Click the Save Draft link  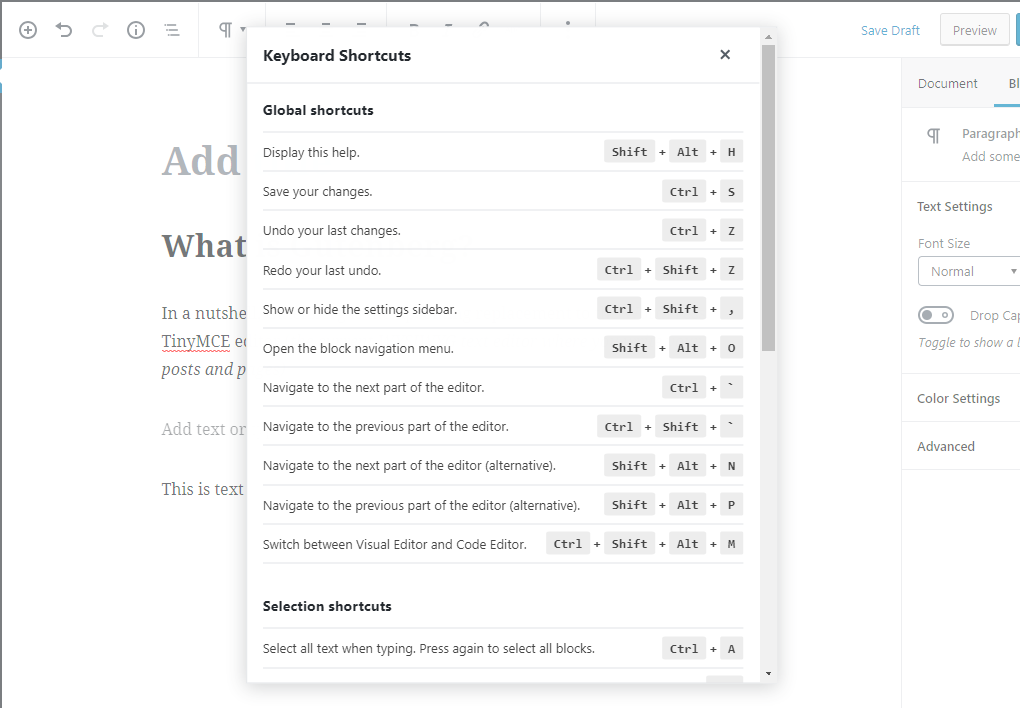(x=890, y=31)
